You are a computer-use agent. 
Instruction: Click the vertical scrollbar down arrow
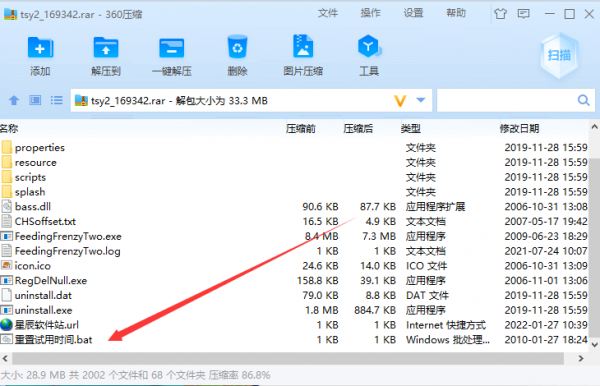[x=594, y=345]
